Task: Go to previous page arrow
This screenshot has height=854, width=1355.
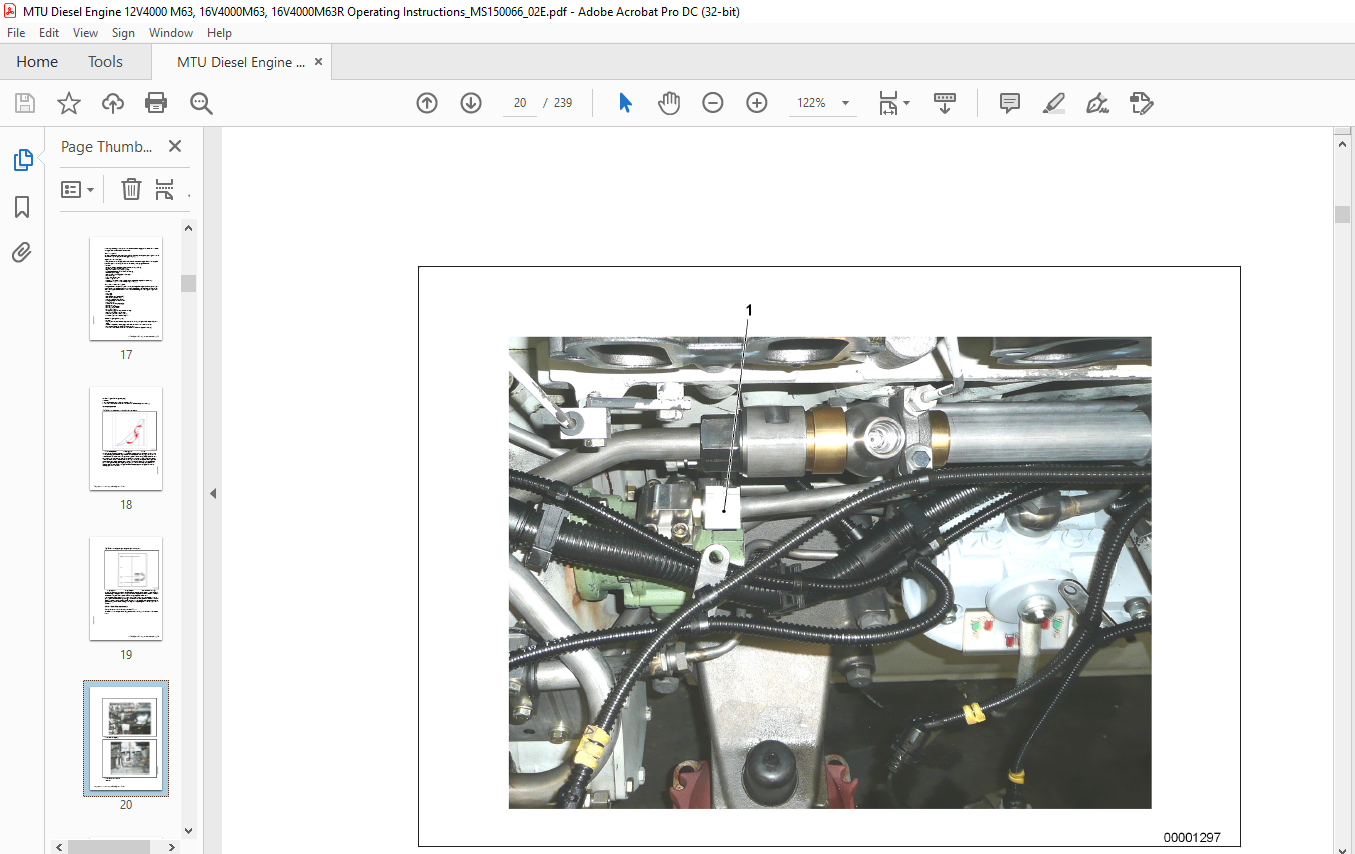Action: click(427, 103)
